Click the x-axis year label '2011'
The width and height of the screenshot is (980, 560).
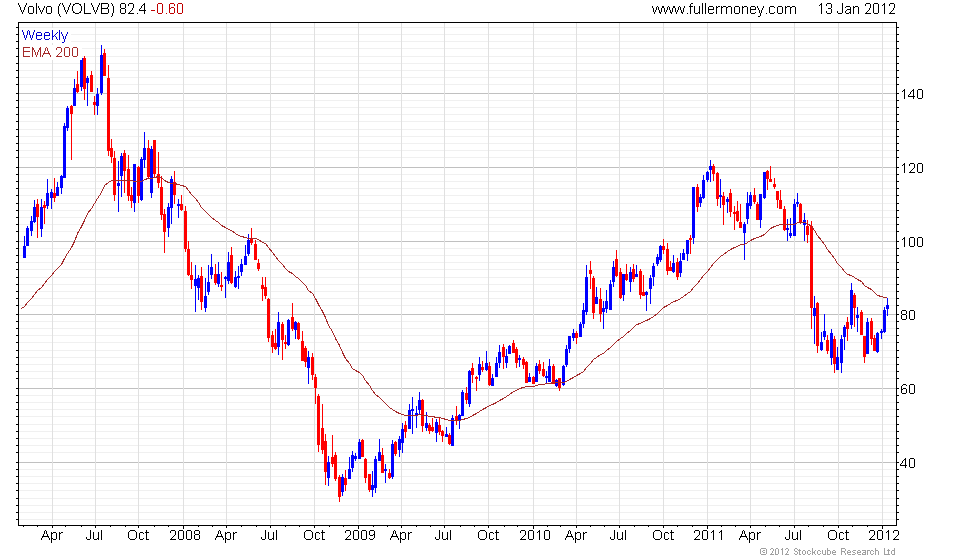pos(709,536)
